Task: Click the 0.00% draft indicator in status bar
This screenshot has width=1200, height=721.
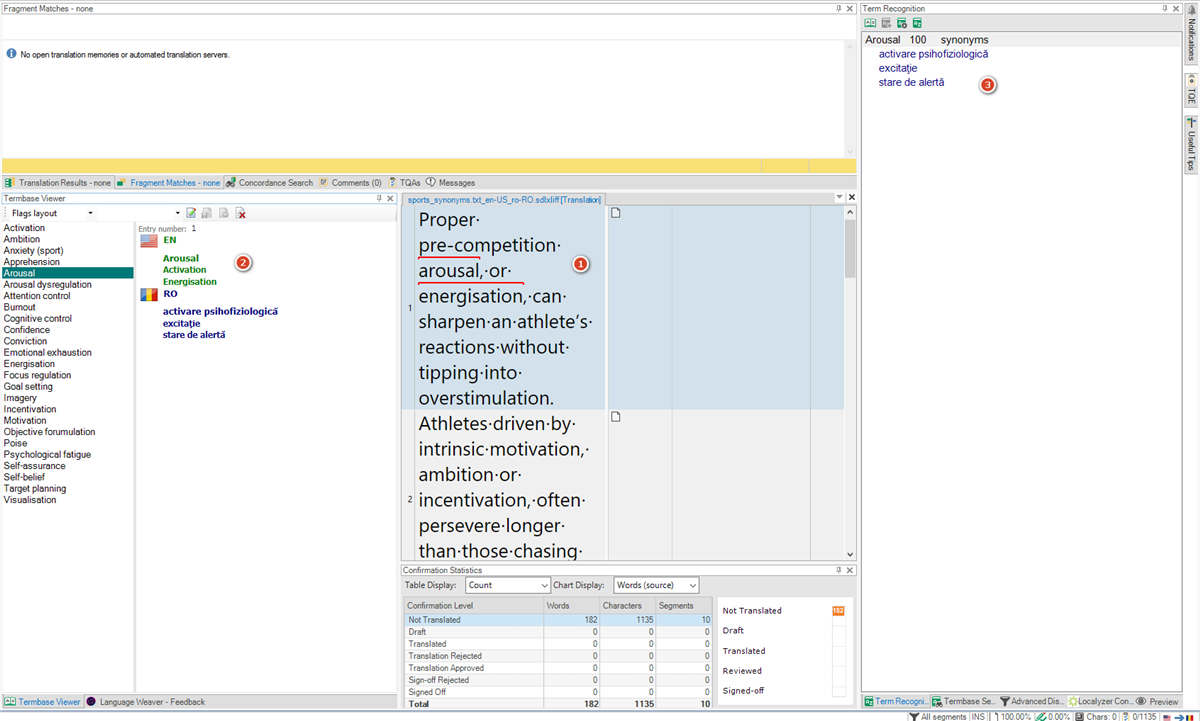Action: coord(1053,716)
